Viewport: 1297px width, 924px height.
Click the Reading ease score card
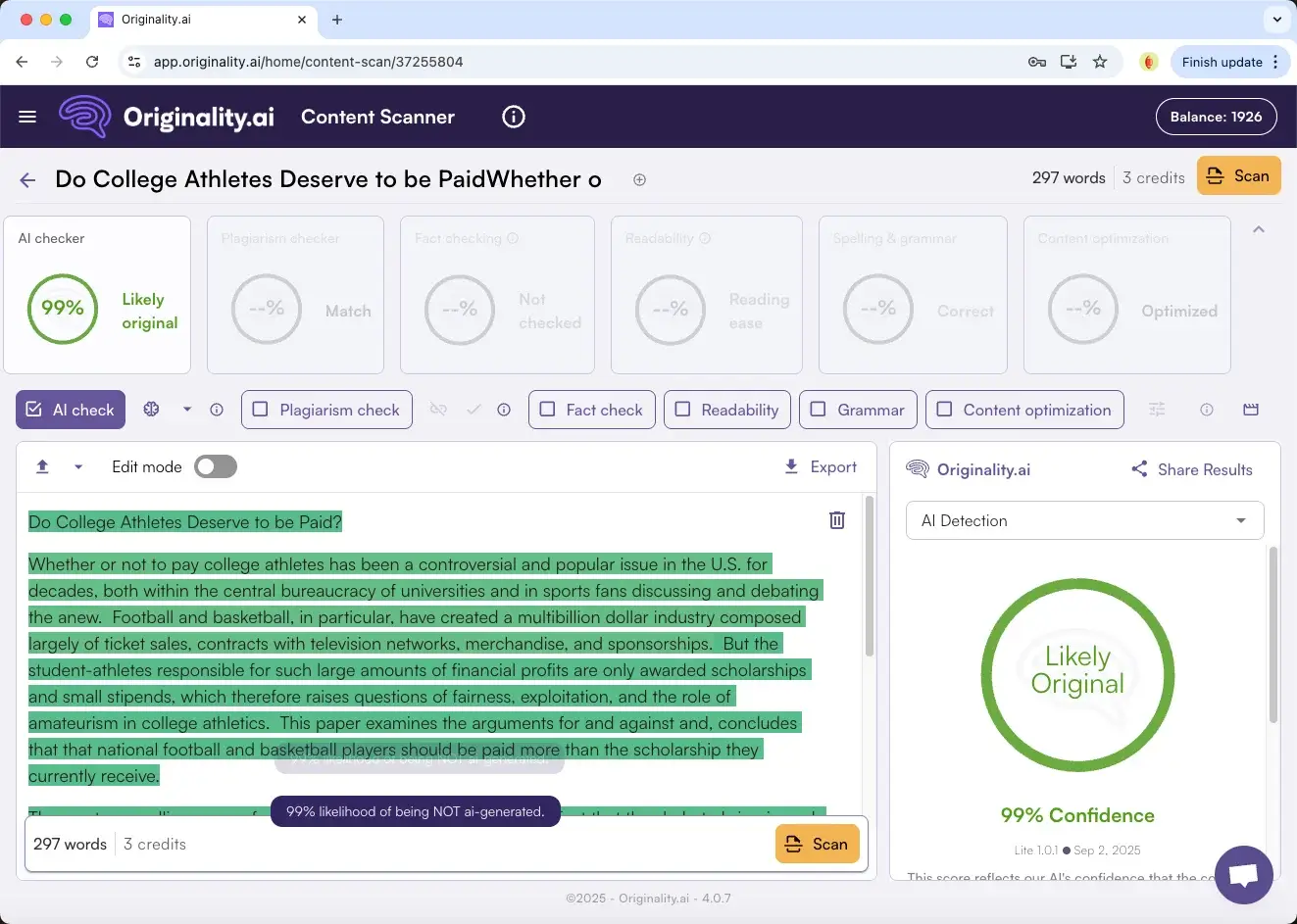coord(707,295)
